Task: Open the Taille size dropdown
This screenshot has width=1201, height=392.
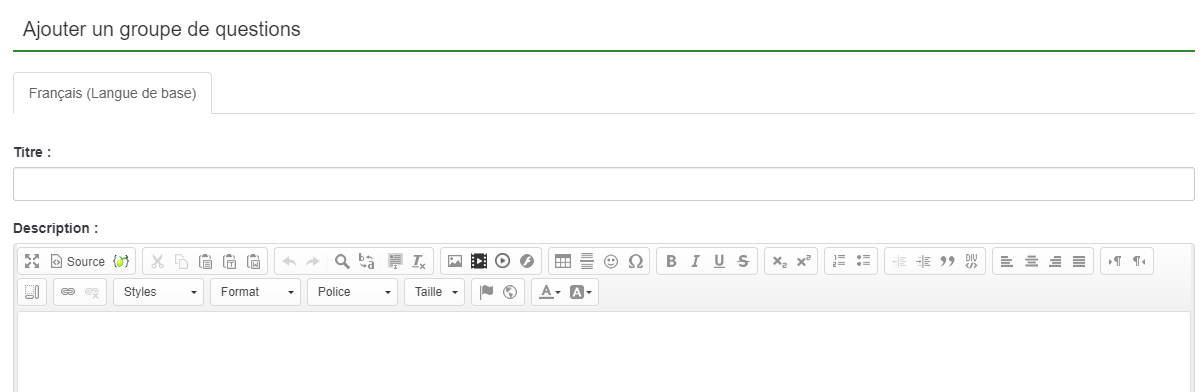Action: [434, 292]
